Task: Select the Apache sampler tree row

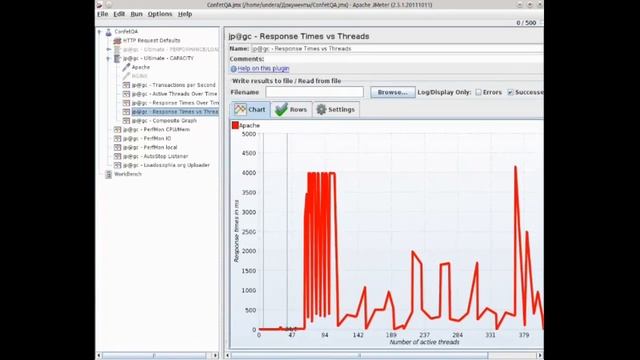Action: (x=141, y=67)
